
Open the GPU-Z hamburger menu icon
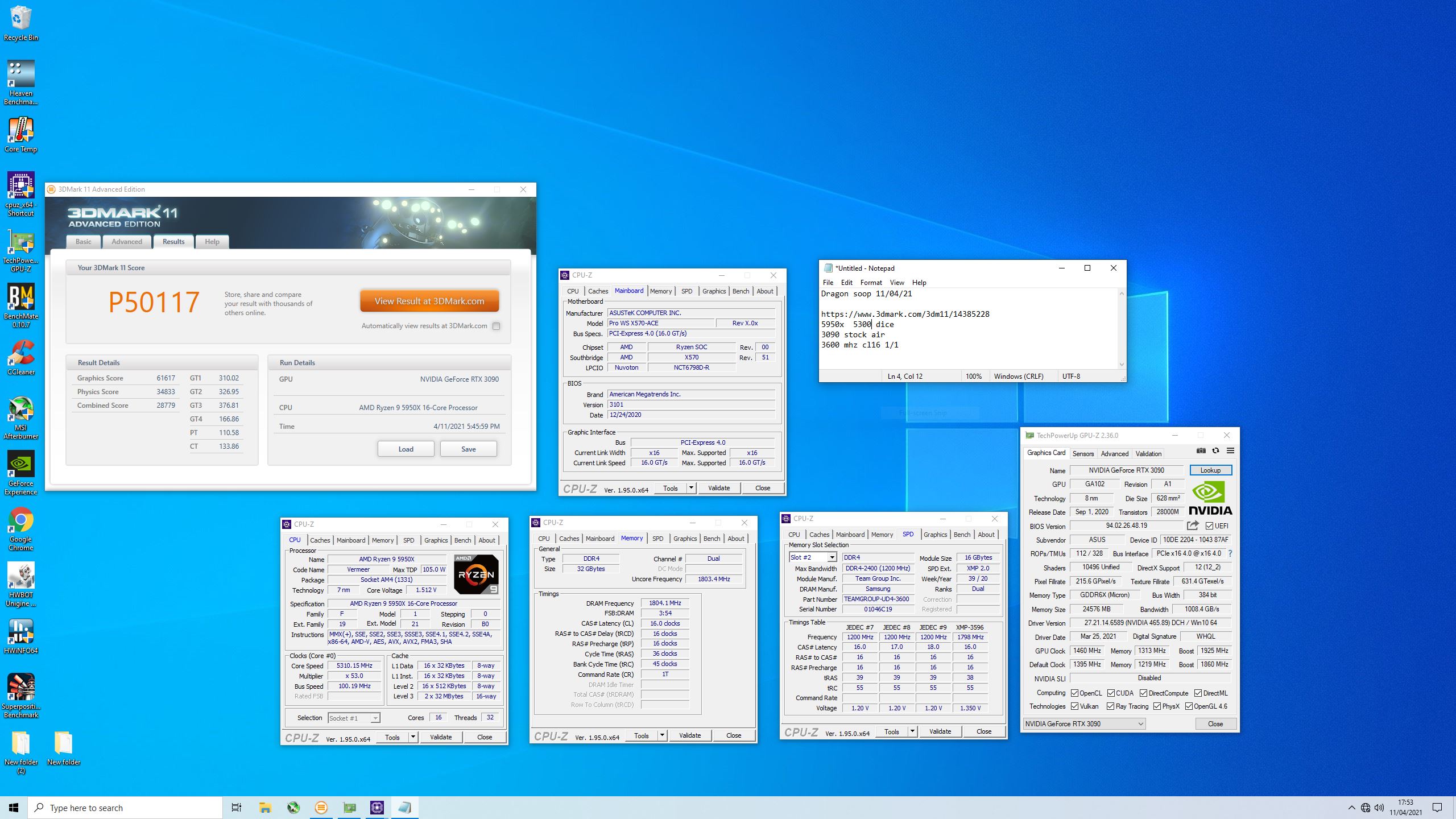1230,451
